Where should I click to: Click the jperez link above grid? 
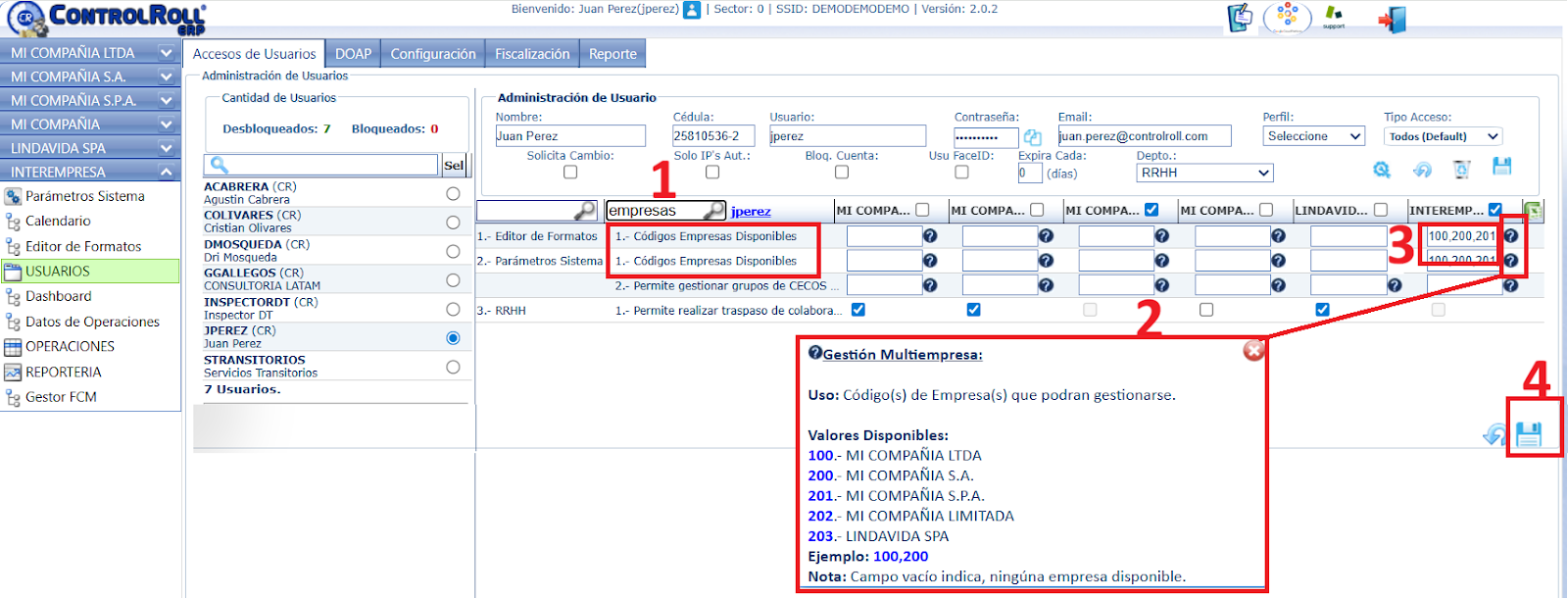751,211
